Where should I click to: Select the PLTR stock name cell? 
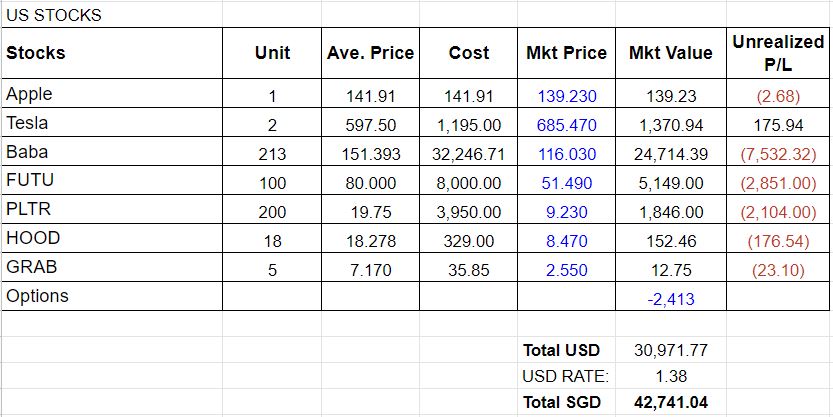coord(112,209)
